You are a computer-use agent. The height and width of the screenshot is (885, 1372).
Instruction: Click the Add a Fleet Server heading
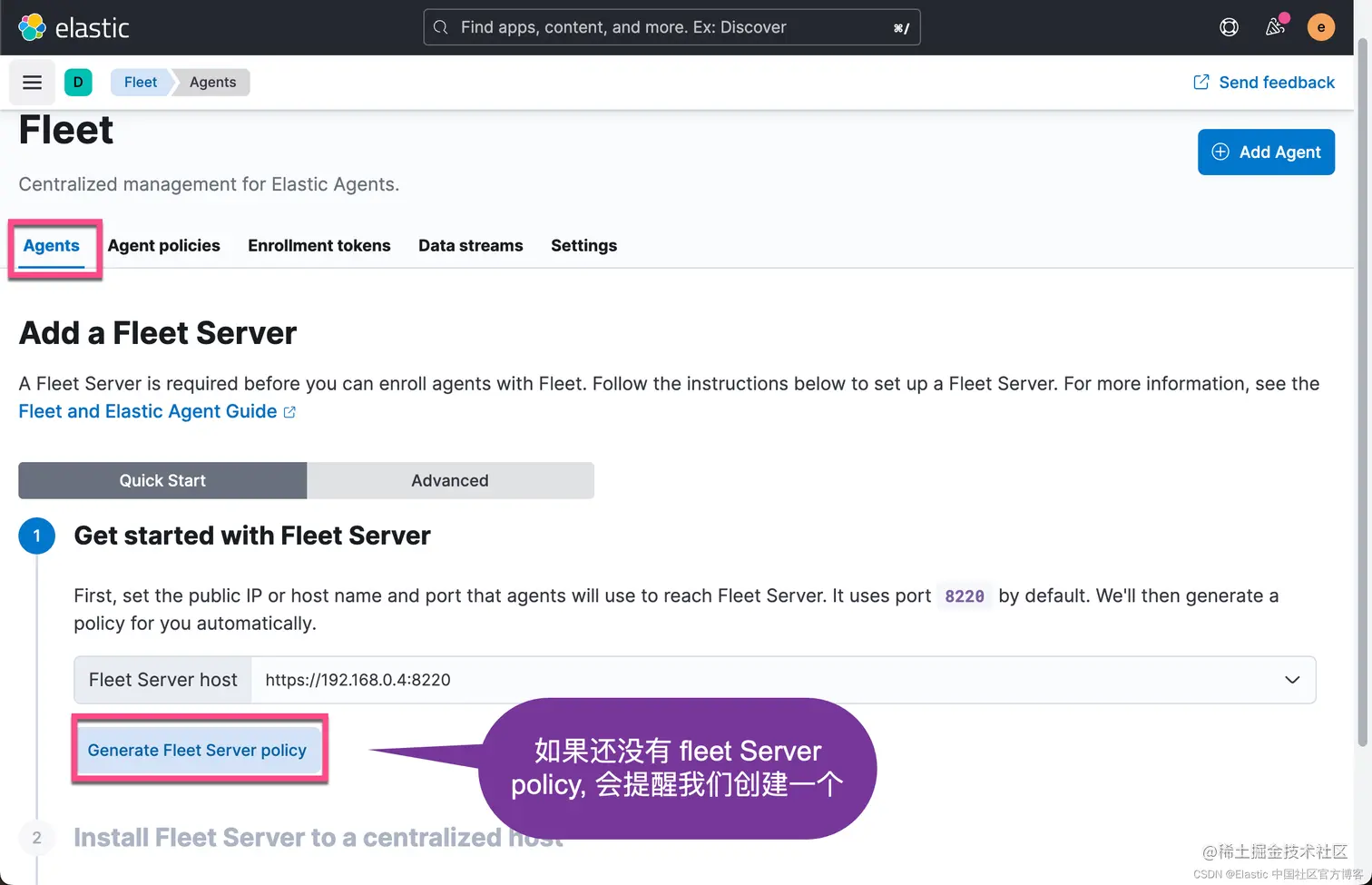pos(158,333)
